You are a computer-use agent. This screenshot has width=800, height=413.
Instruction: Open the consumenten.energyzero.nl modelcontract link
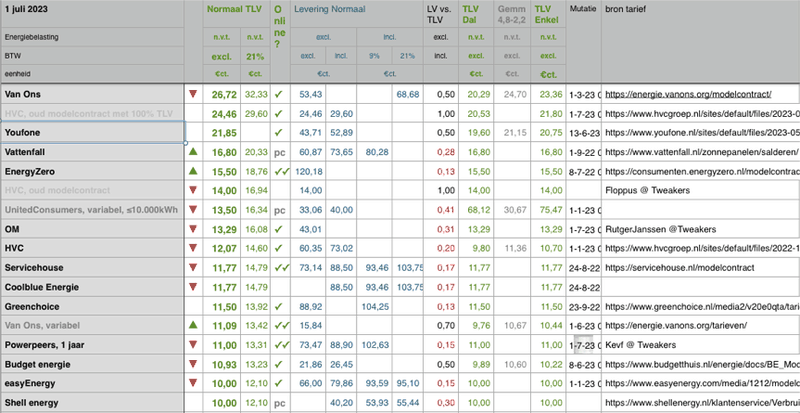[x=702, y=172]
